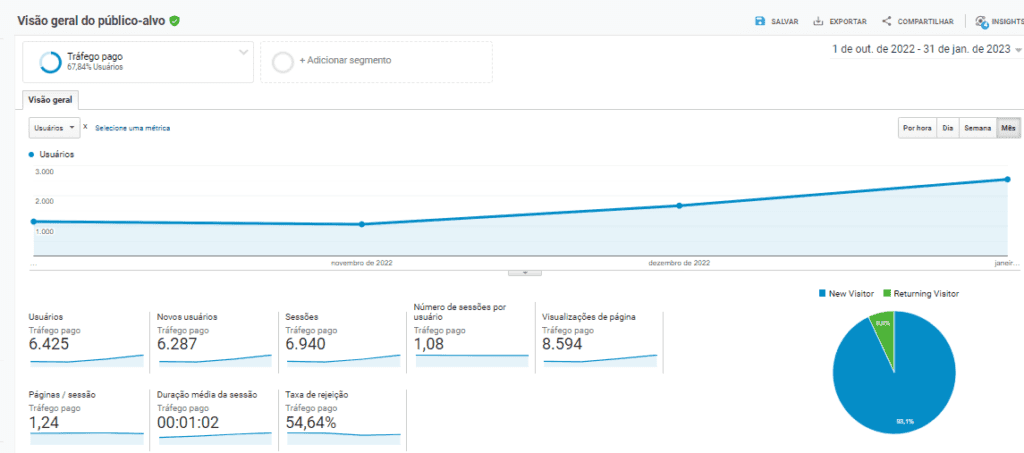Viewport: 1024px width, 453px height.
Task: Click the dezembro de 2022 data point
Action: point(679,206)
